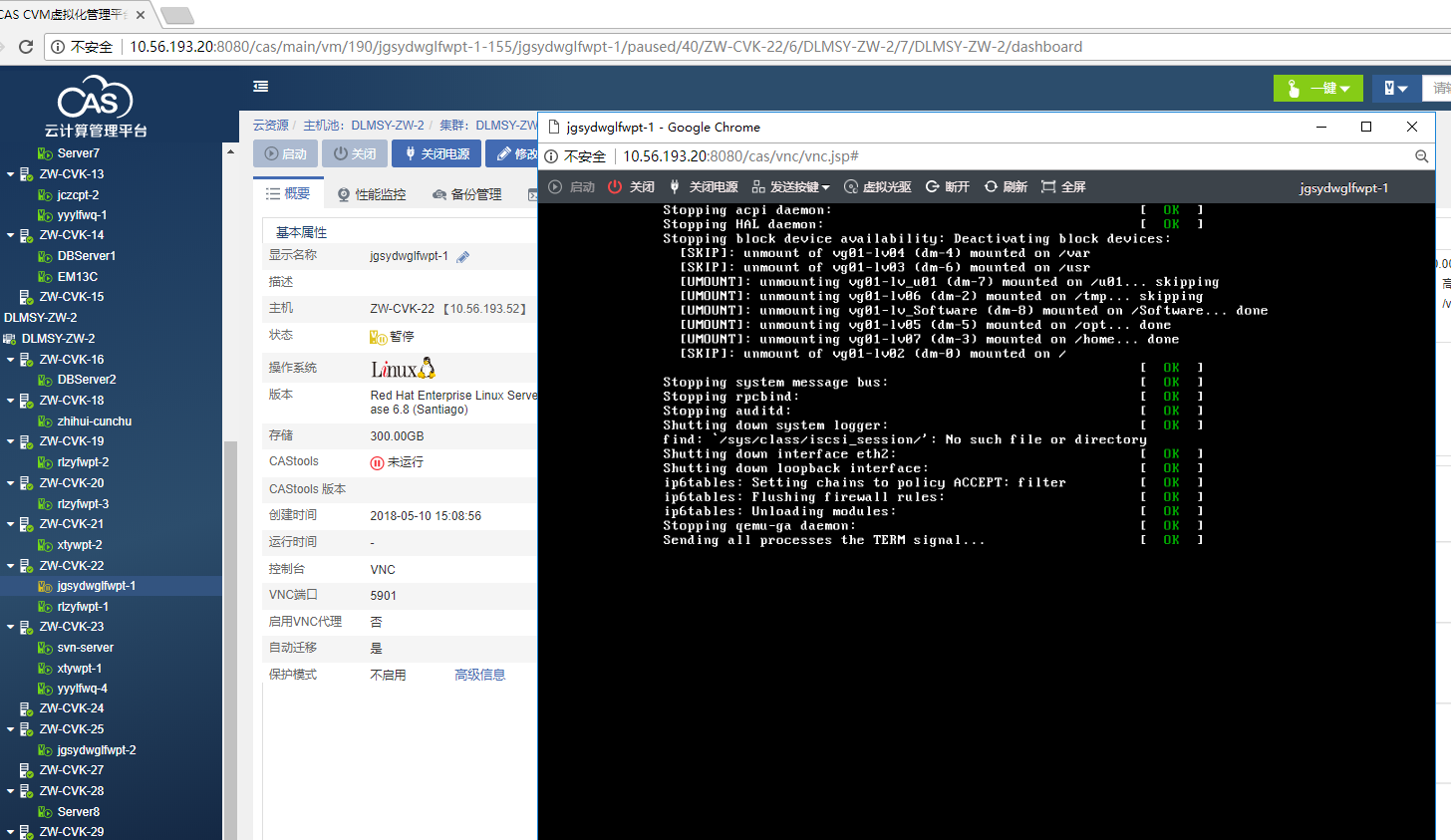Screen dimensions: 1451x840
Task: Open the dropdown next to the 一键 button
Action: click(x=1396, y=89)
